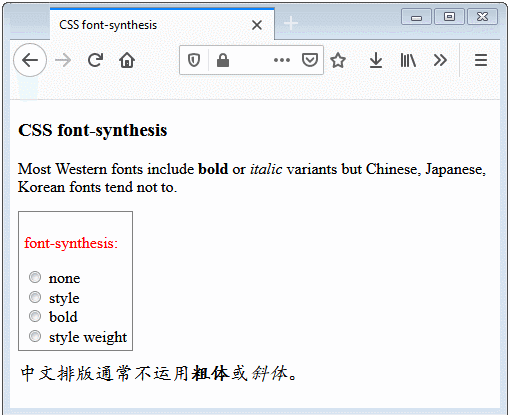Screen dimensions: 510x415
Task: Reload the page with refresh icon
Action: 95,60
